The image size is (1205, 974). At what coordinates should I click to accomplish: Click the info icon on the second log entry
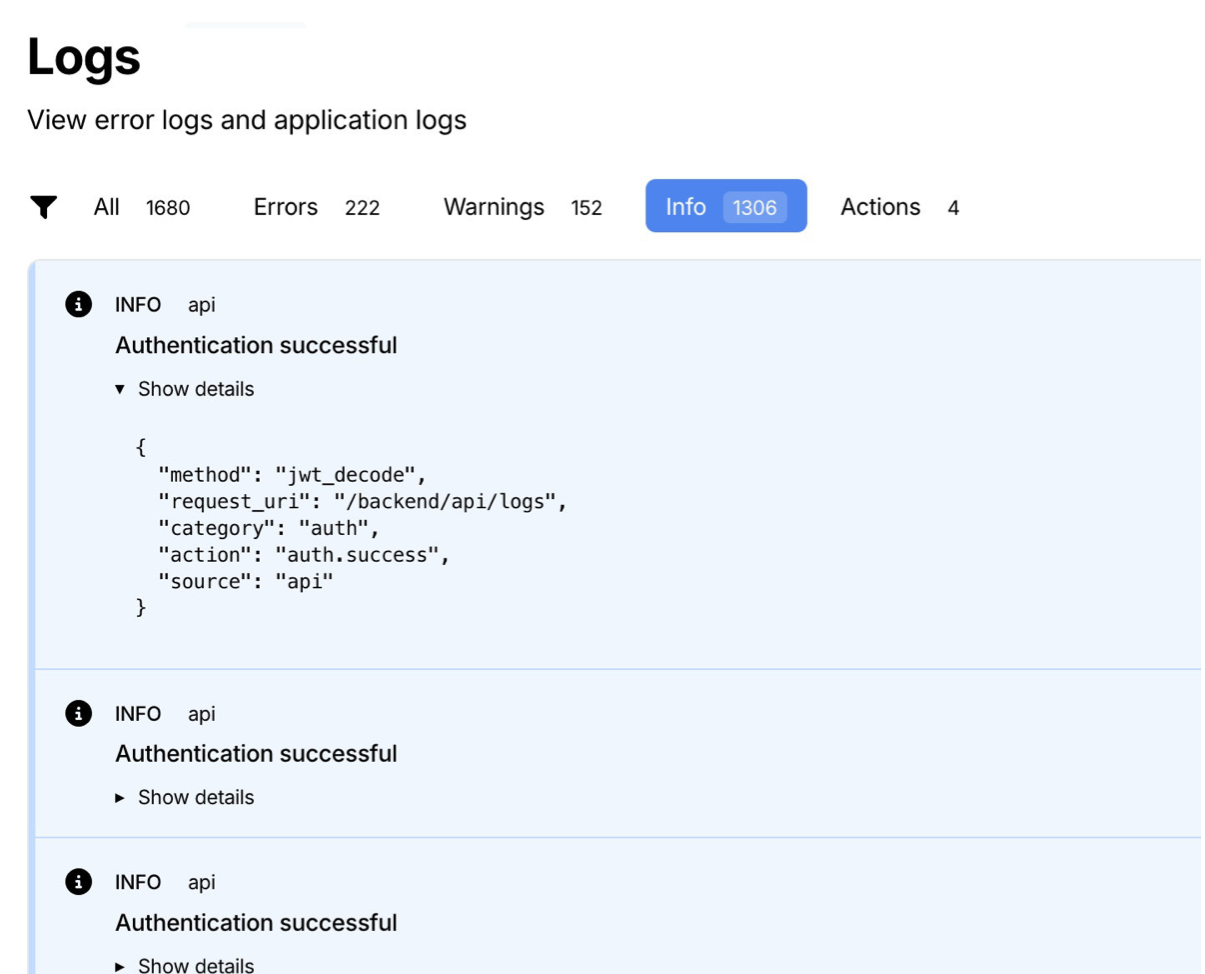[x=78, y=714]
